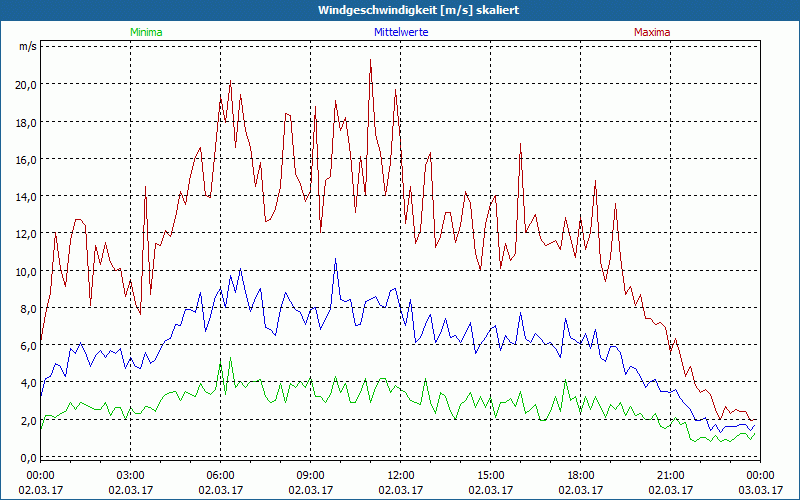
Task: Click the 03:00 time axis label
Action: [131, 476]
